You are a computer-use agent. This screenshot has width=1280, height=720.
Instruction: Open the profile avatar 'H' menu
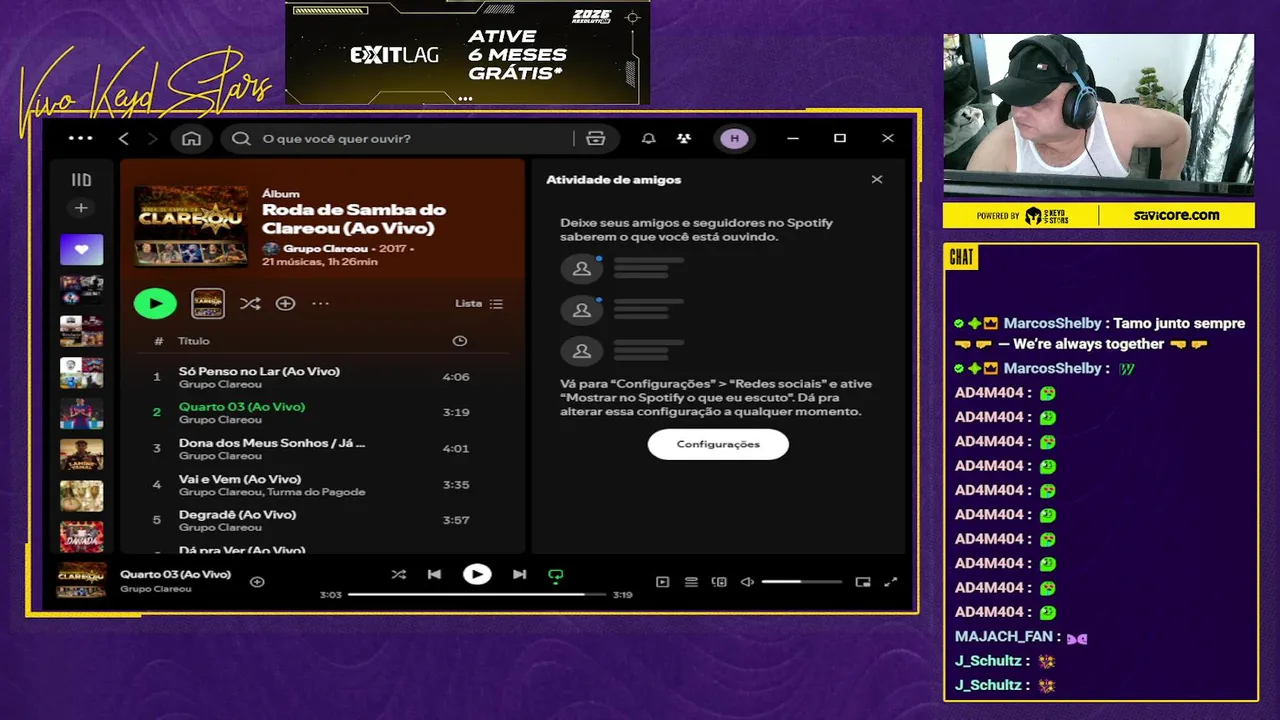(734, 138)
